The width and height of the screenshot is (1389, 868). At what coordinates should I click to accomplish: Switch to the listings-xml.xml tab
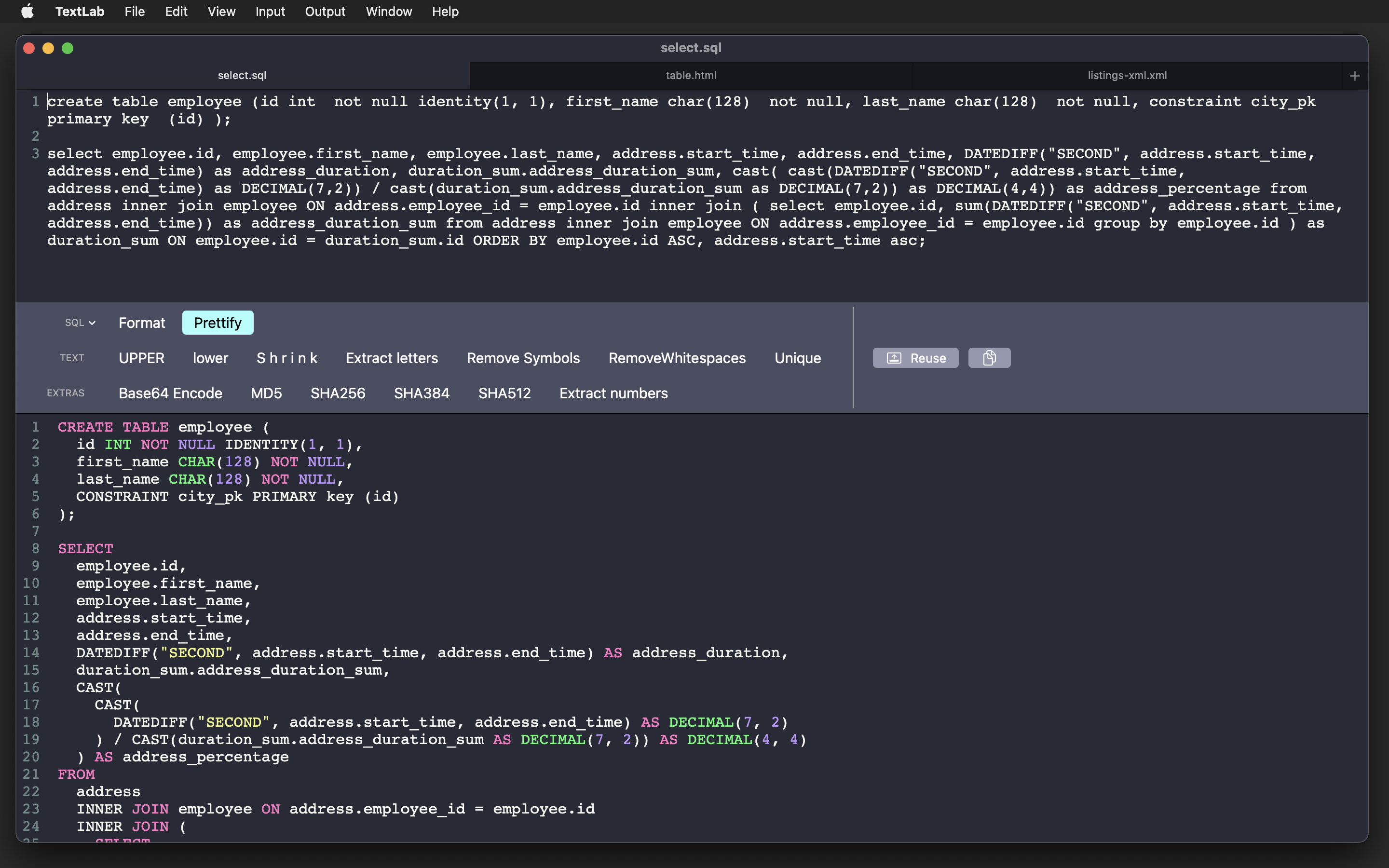[1127, 75]
